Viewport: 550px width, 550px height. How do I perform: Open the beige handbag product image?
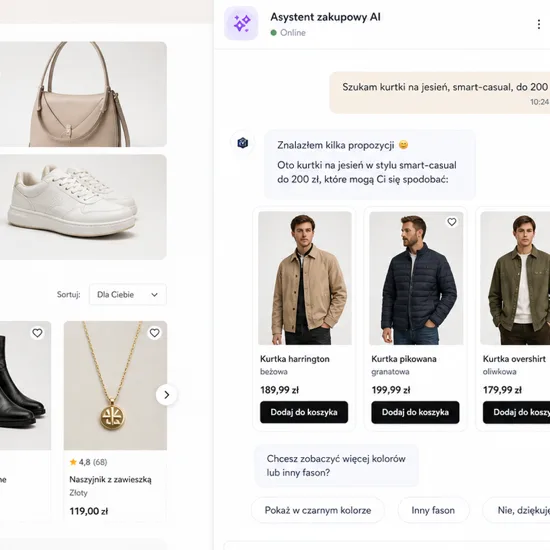click(83, 94)
